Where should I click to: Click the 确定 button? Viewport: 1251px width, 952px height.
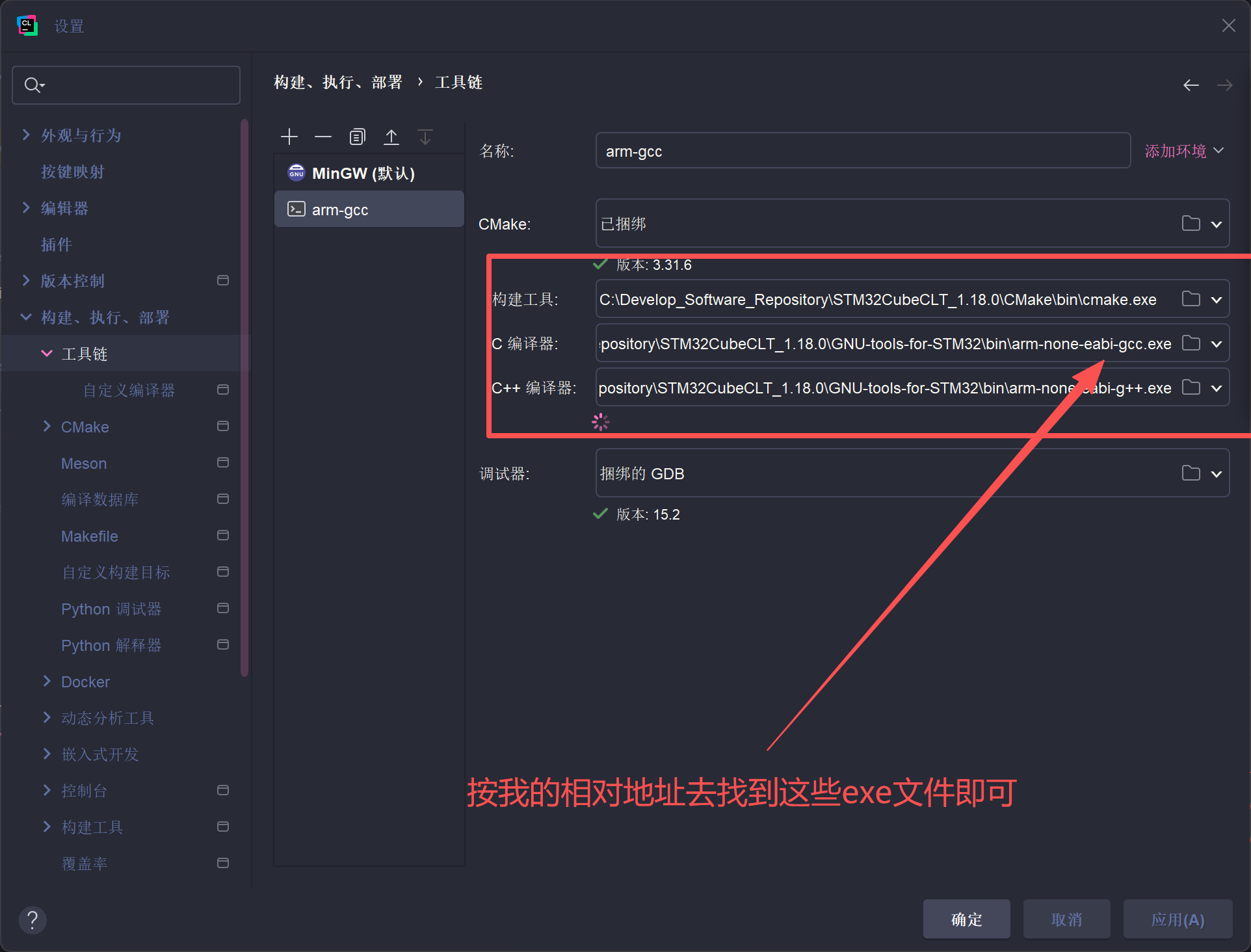(x=966, y=919)
